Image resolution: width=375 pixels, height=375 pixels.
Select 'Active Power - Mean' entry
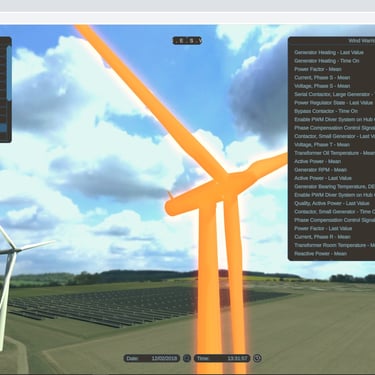click(317, 161)
